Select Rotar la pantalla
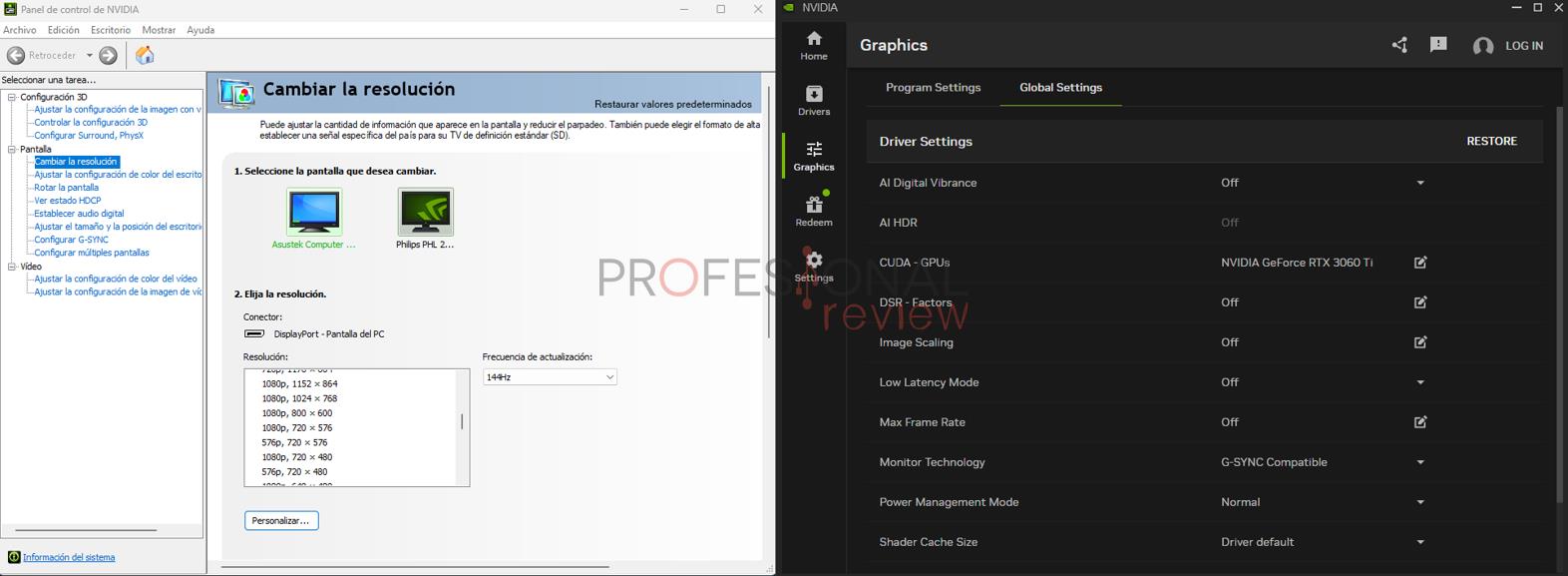This screenshot has height=576, width=1568. [67, 188]
